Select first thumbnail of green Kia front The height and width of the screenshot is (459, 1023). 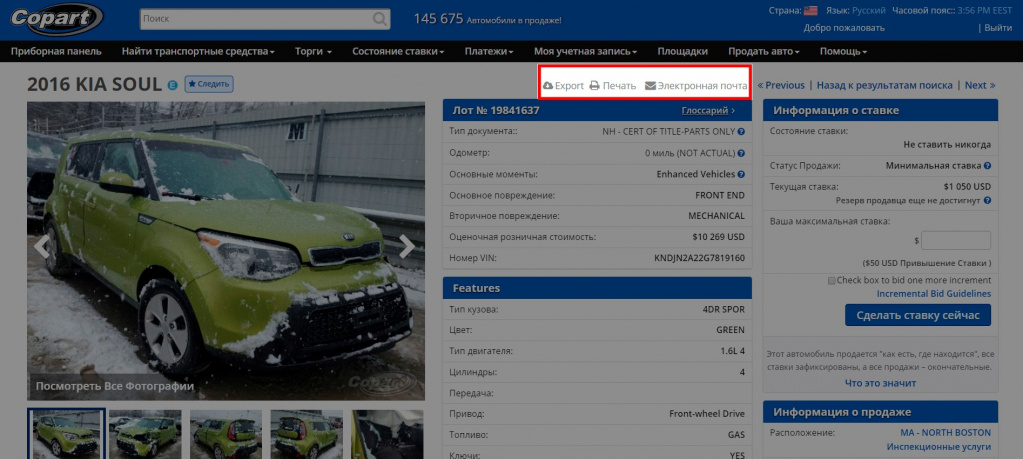point(65,434)
